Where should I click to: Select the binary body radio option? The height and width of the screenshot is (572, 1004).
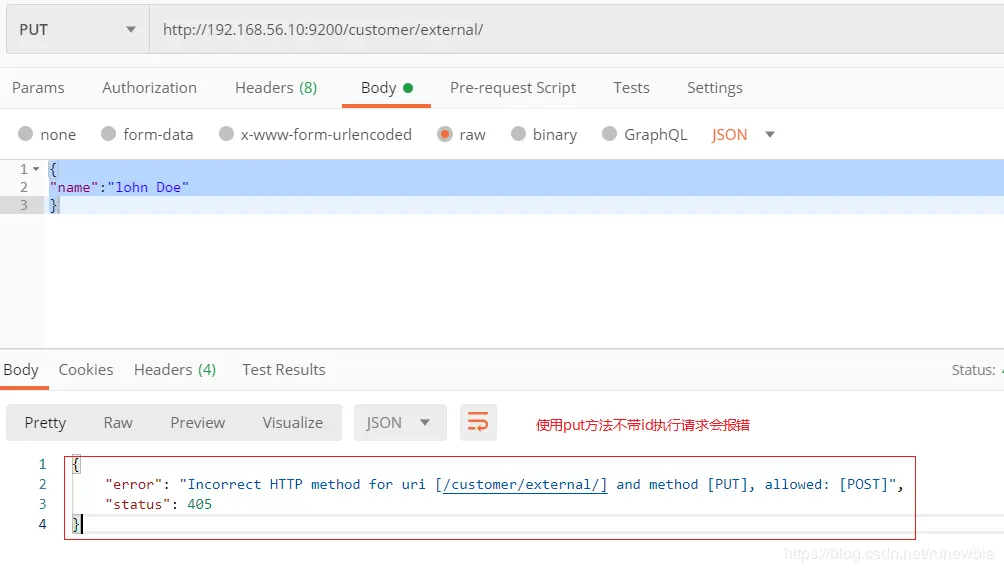click(x=519, y=134)
